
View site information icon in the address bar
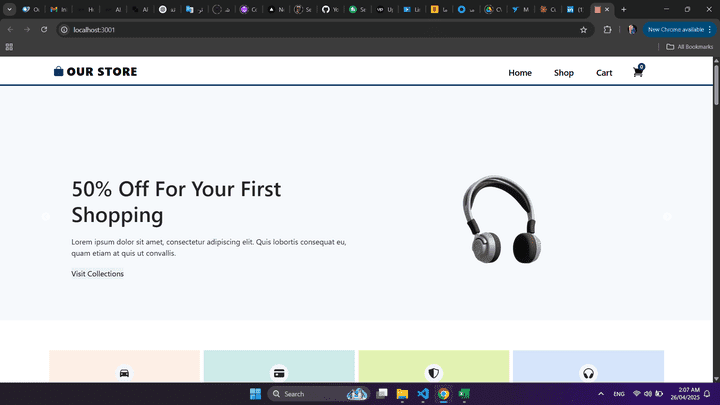point(64,30)
